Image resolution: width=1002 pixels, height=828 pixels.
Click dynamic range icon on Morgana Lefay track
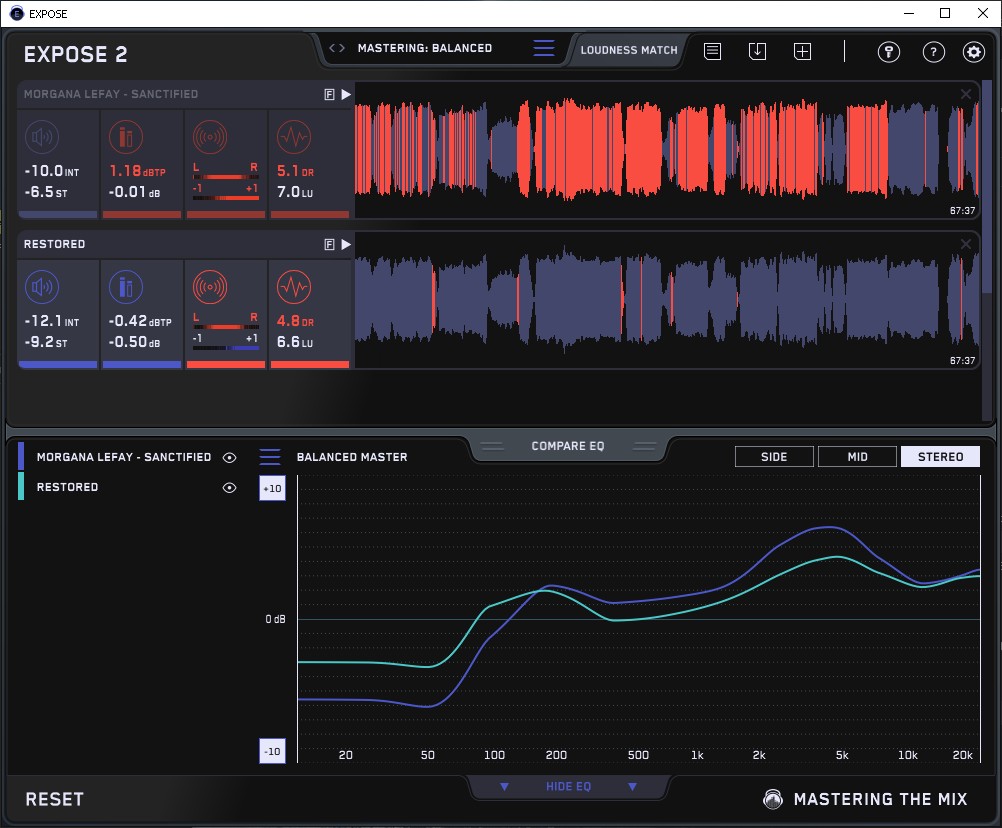(294, 137)
